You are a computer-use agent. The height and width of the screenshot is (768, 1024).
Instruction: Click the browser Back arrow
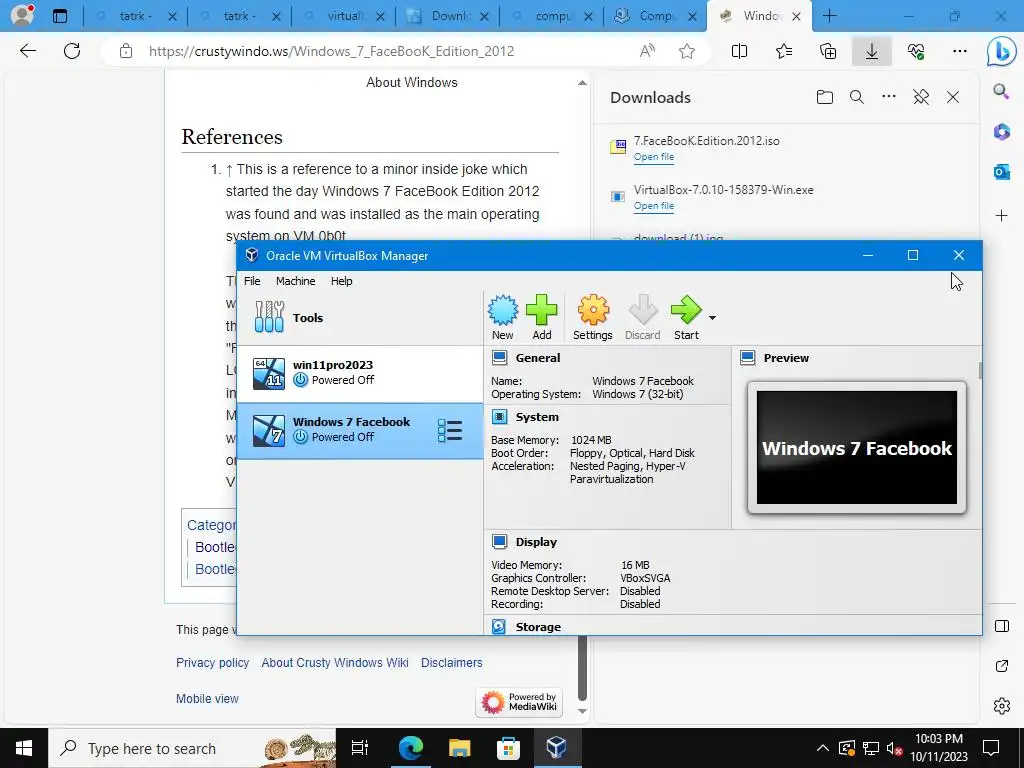pyautogui.click(x=27, y=51)
